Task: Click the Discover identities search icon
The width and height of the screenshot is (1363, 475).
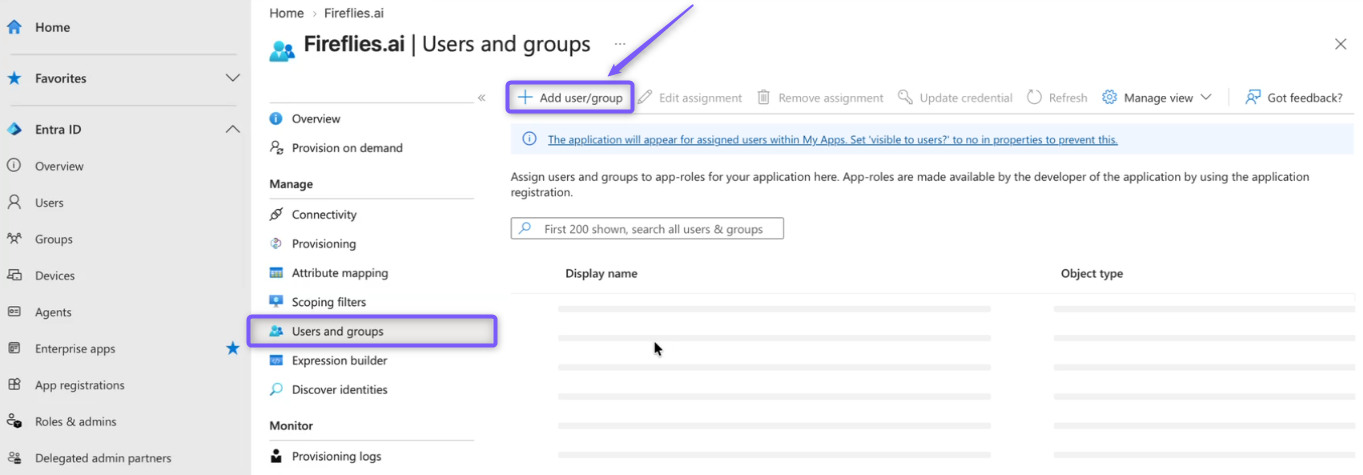Action: pyautogui.click(x=277, y=389)
